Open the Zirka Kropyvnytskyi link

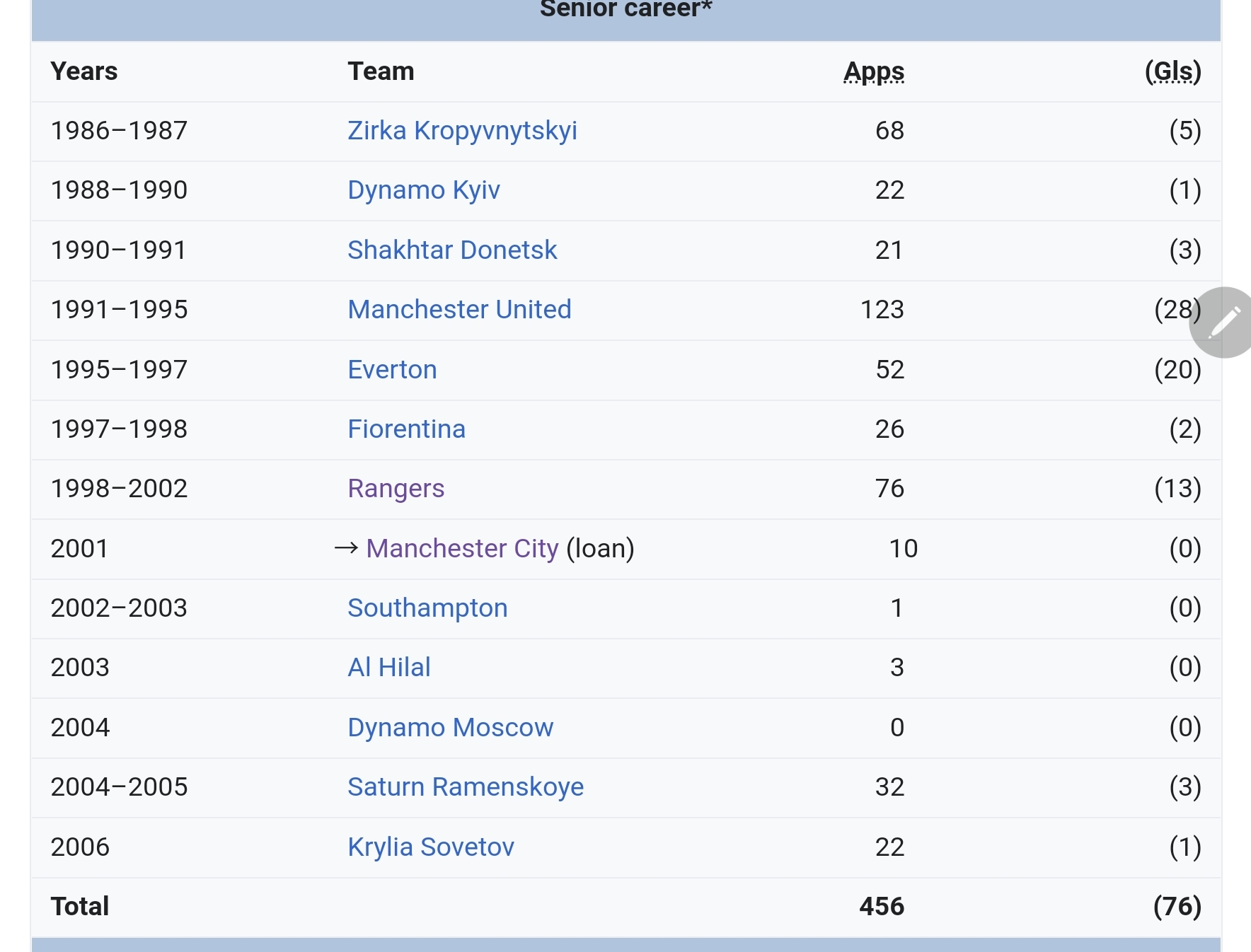point(462,131)
